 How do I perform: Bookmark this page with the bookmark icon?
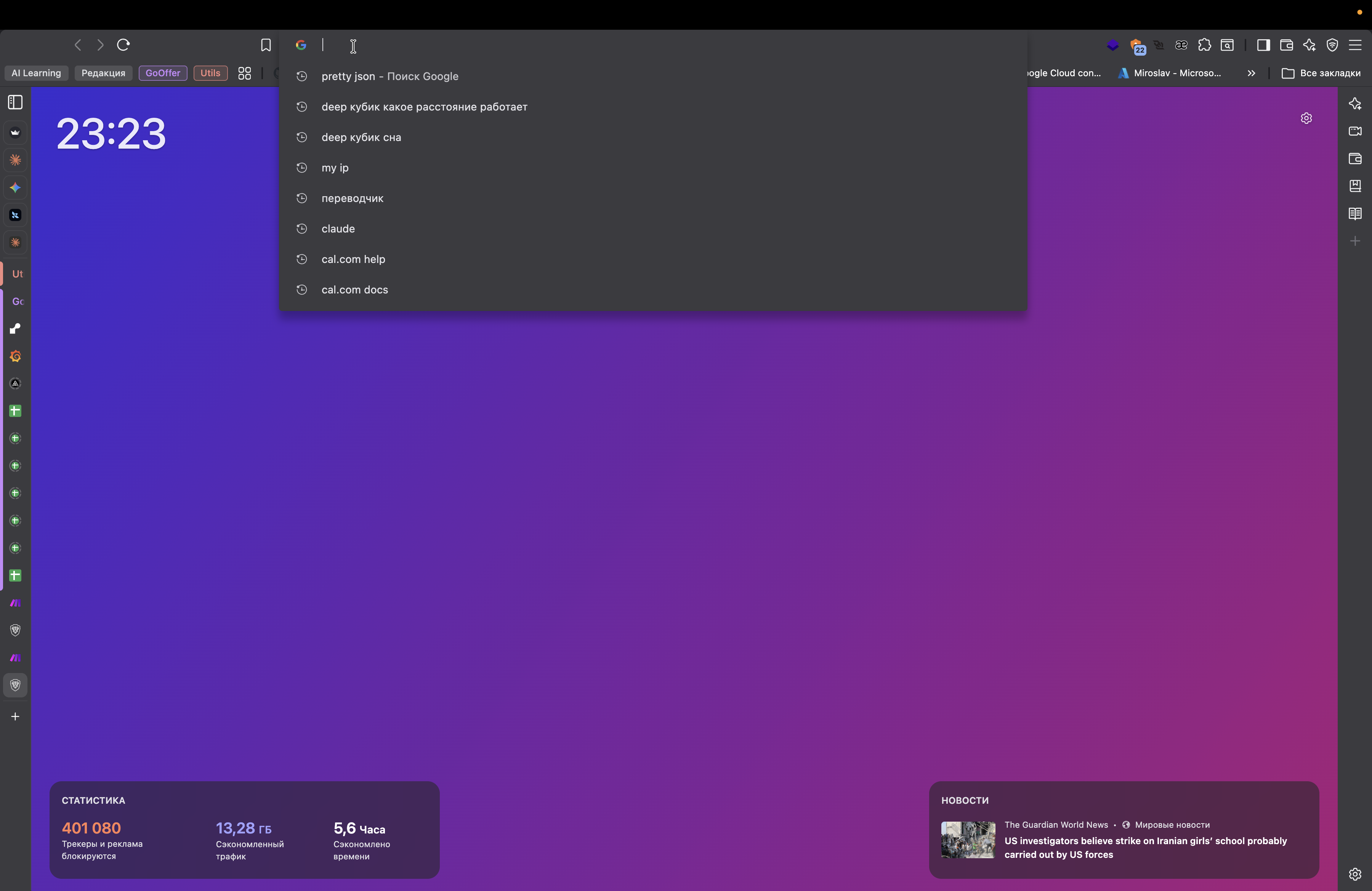pyautogui.click(x=266, y=45)
